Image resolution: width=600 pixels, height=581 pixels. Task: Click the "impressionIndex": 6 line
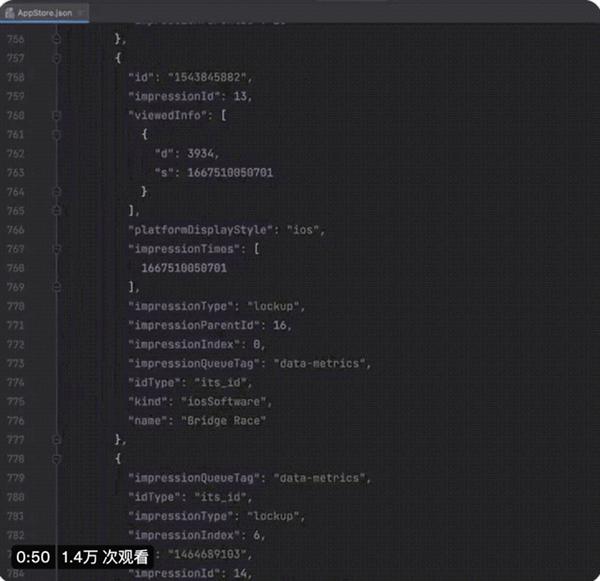pyautogui.click(x=197, y=535)
